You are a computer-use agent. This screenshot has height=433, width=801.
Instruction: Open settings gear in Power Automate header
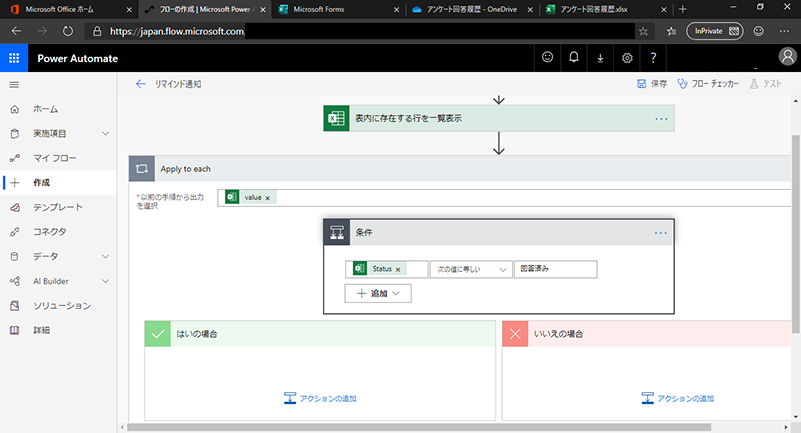click(x=627, y=58)
